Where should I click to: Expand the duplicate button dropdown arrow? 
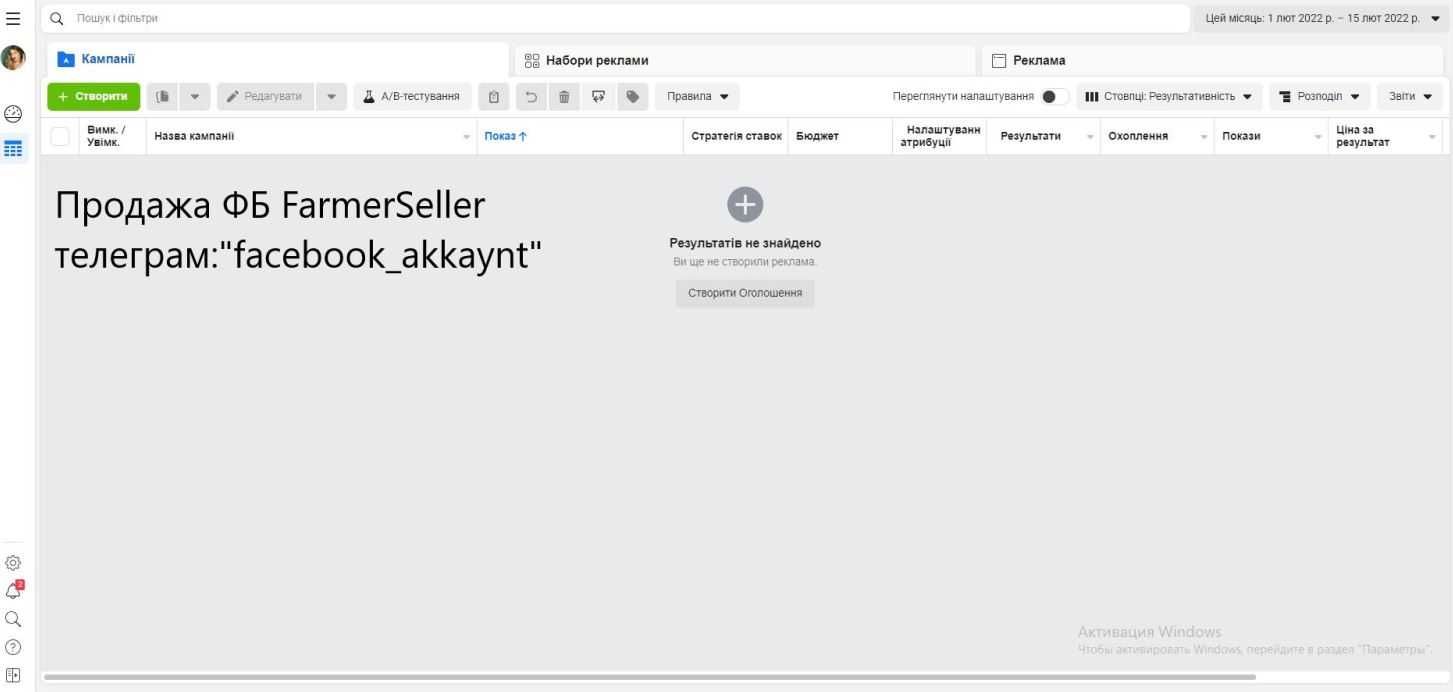tap(194, 96)
